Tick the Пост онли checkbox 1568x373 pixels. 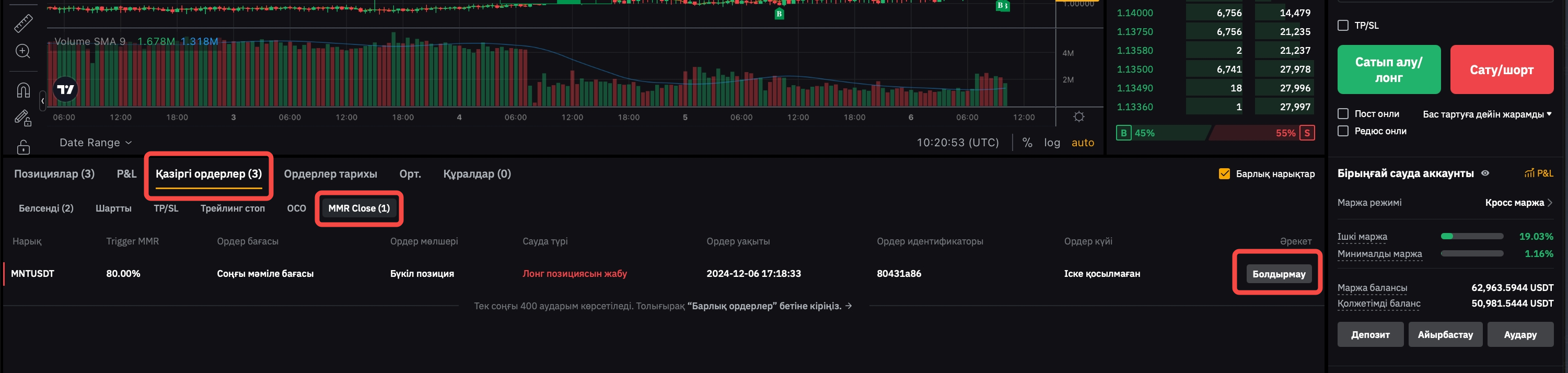coord(1343,114)
